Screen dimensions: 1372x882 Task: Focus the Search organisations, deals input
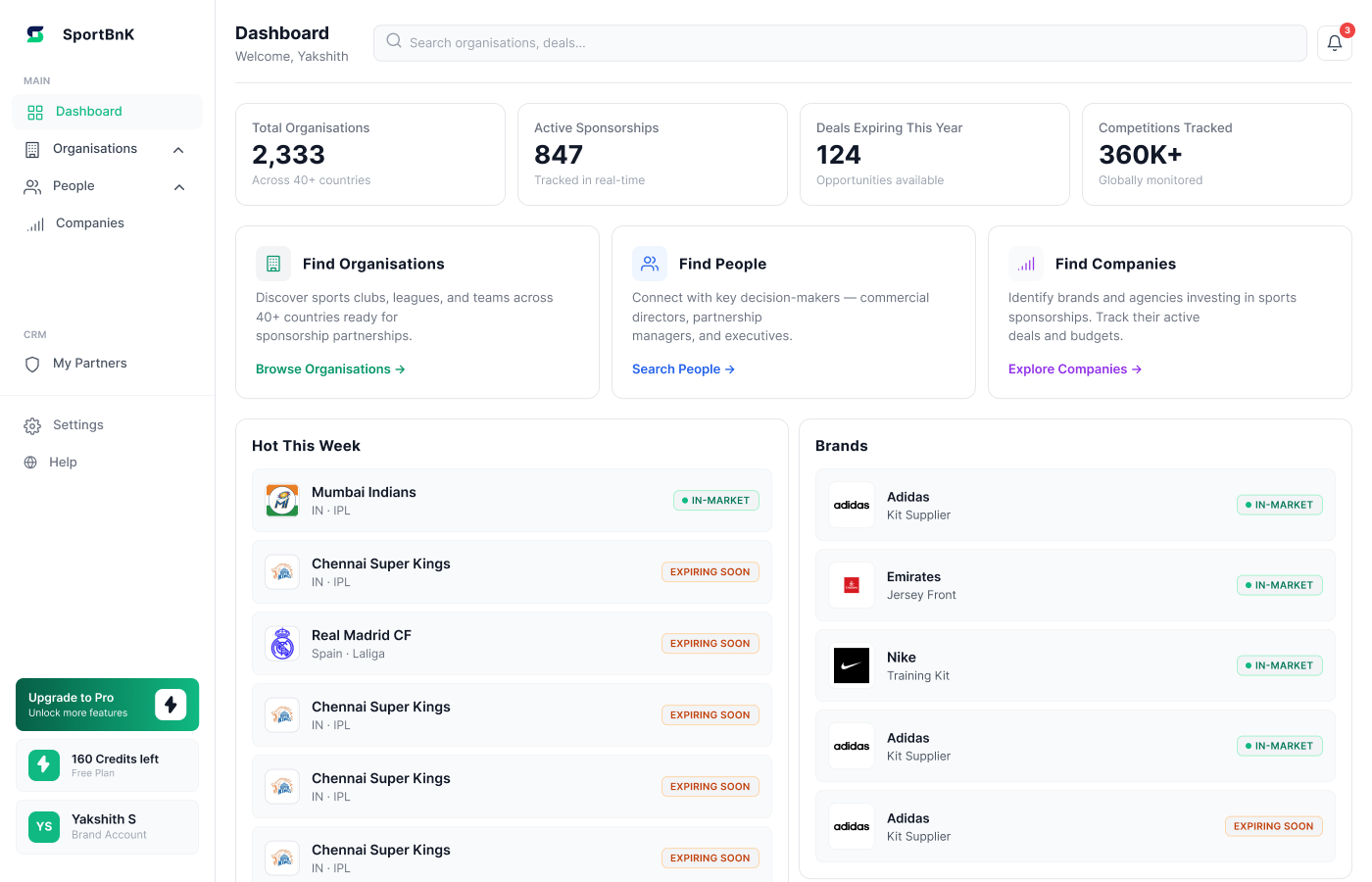pyautogui.click(x=840, y=43)
